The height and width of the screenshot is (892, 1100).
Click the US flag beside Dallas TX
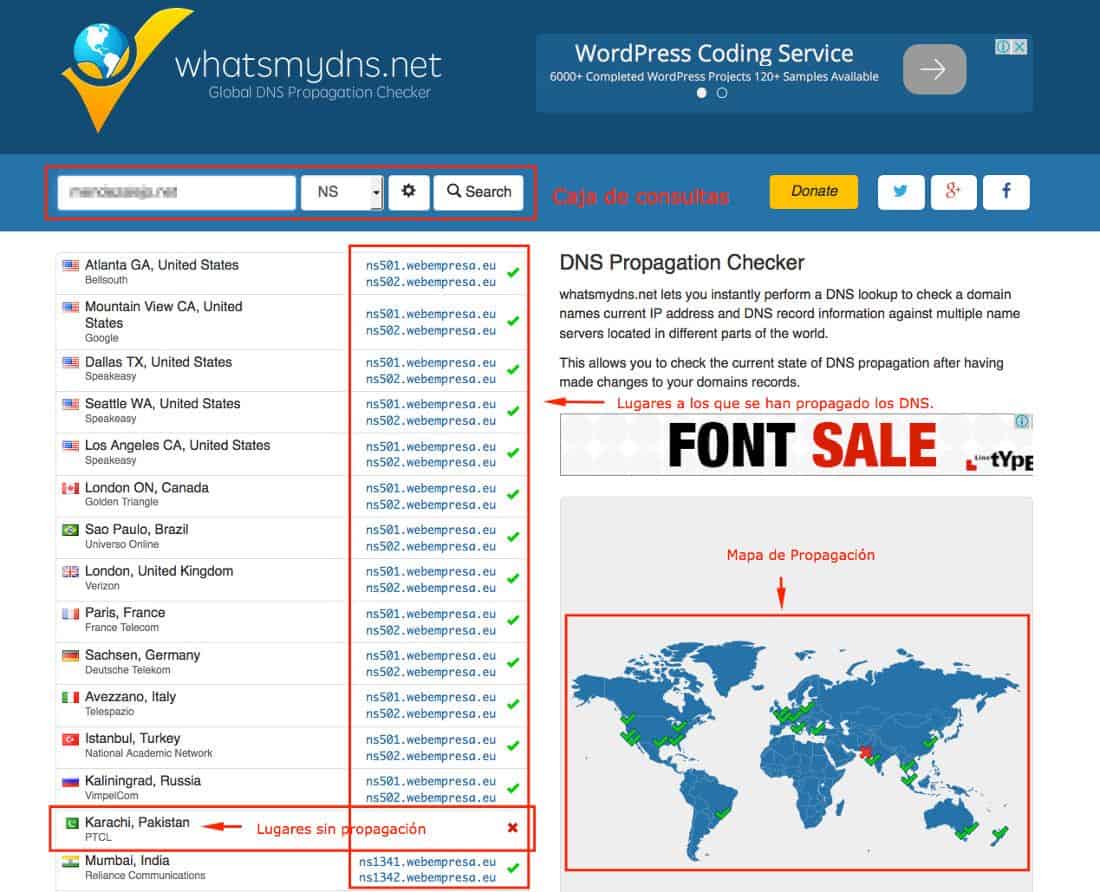pyautogui.click(x=70, y=363)
